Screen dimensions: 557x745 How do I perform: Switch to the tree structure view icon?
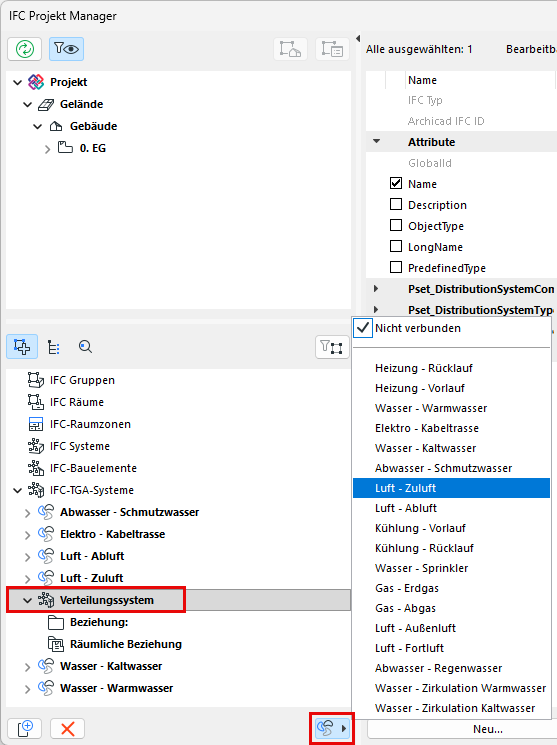[x=54, y=347]
